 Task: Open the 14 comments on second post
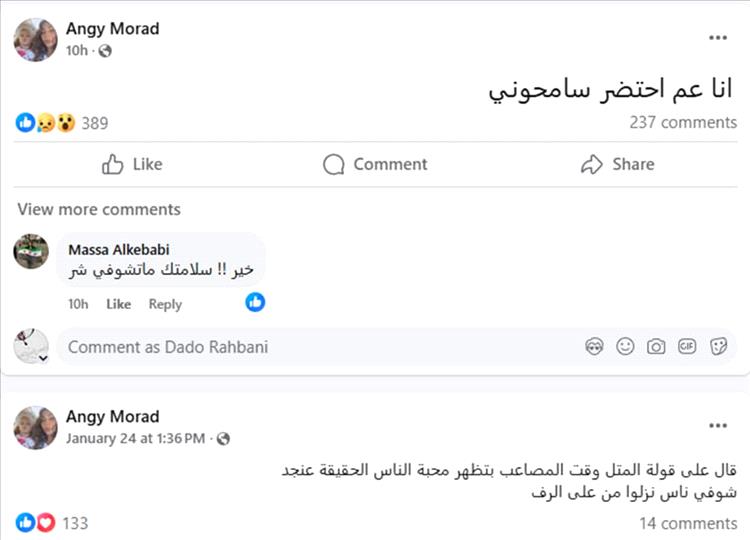(688, 522)
